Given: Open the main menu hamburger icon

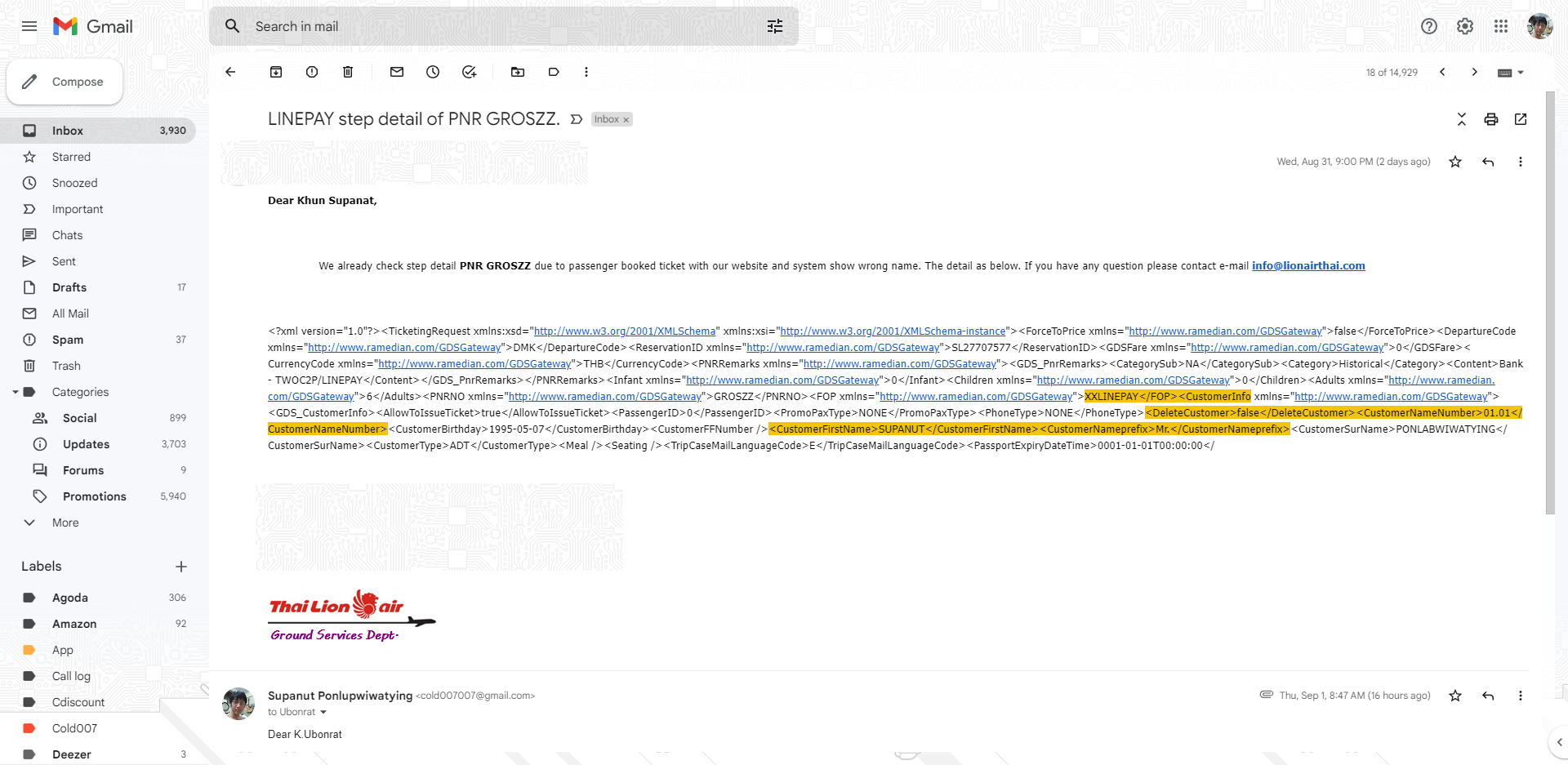Looking at the screenshot, I should tap(29, 26).
